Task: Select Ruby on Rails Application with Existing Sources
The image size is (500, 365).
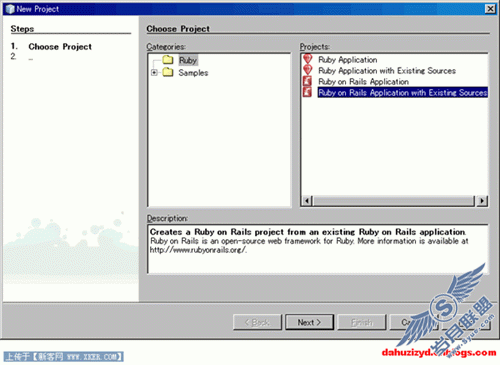Action: 403,92
